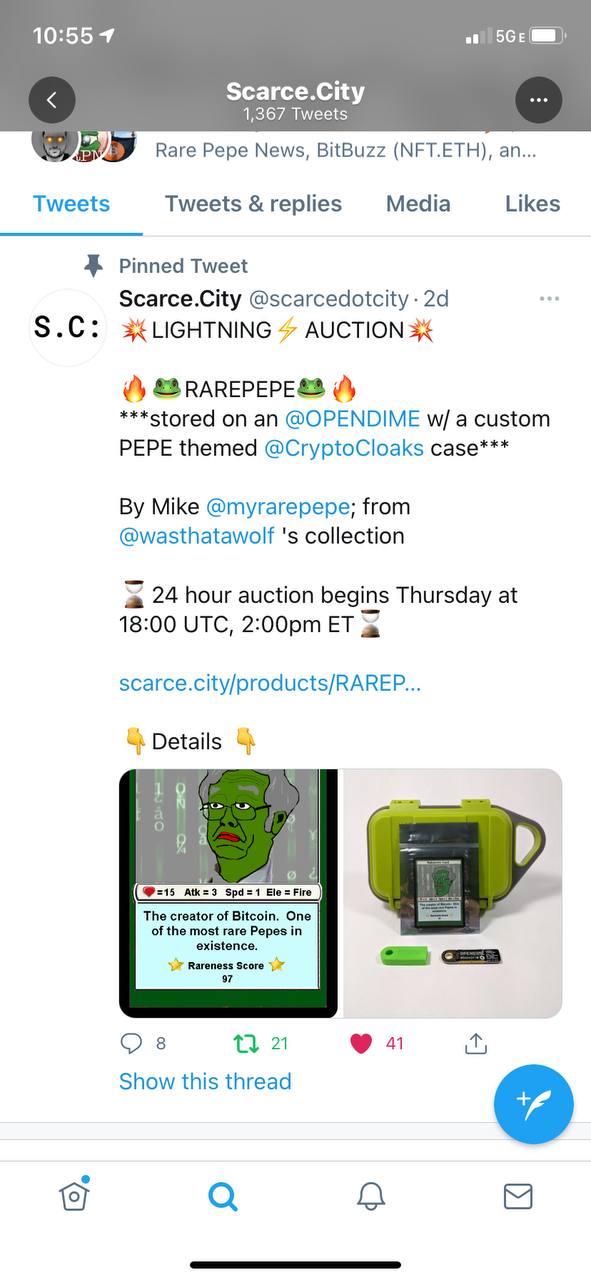Viewport: 591px width, 1280px height.
Task: Open the tweet overflow menu arrow
Action: [549, 299]
